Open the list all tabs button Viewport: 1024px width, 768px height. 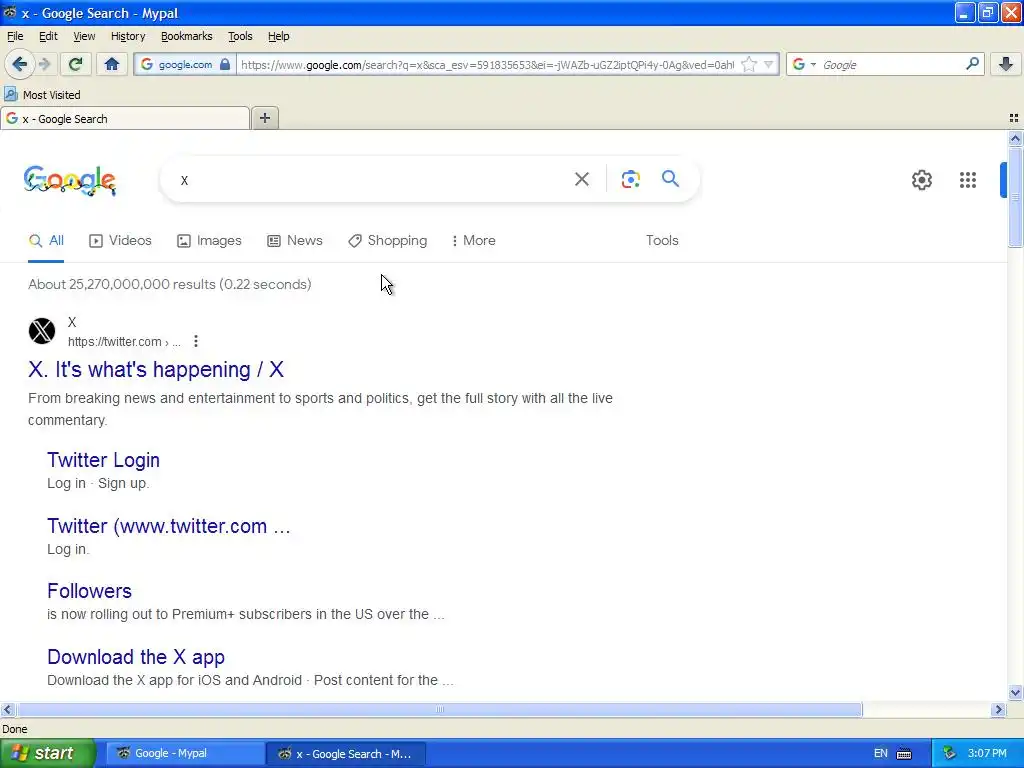tap(1014, 118)
